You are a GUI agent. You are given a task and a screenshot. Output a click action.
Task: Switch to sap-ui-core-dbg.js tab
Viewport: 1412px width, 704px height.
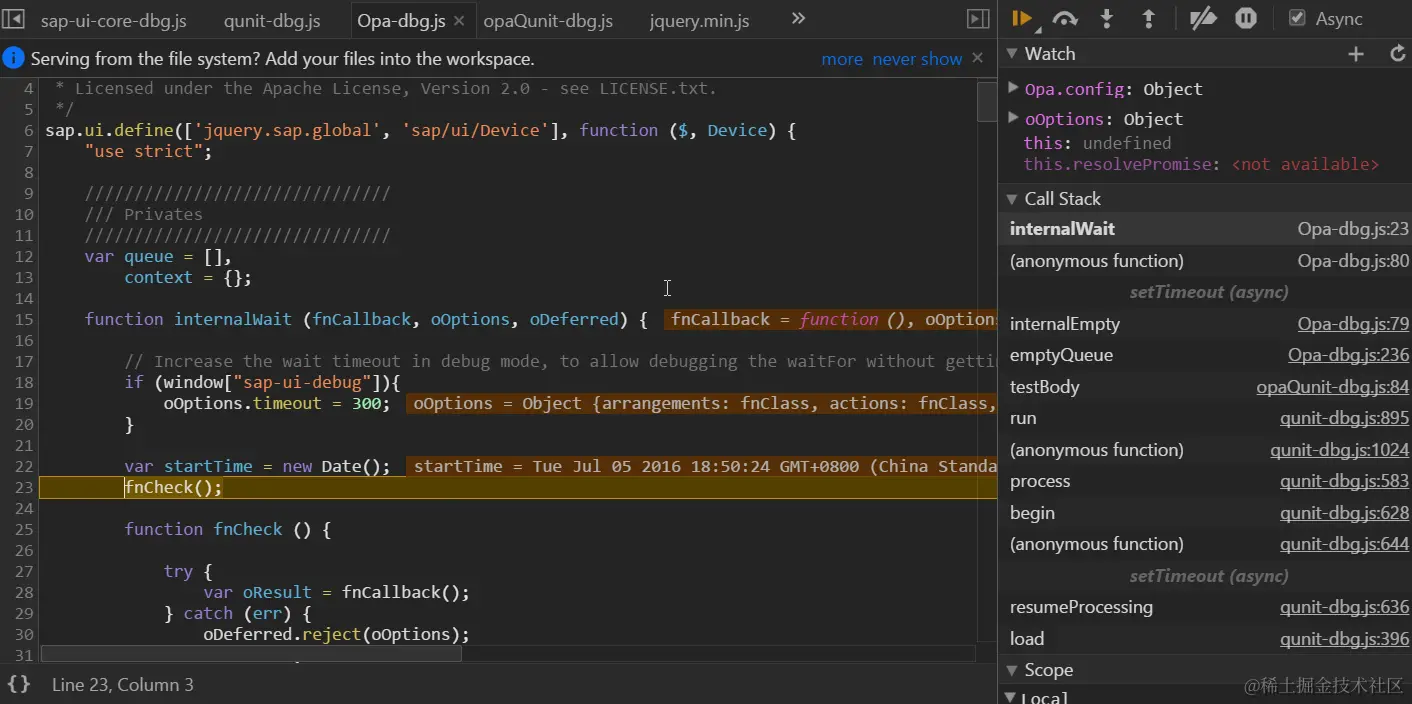tap(113, 20)
